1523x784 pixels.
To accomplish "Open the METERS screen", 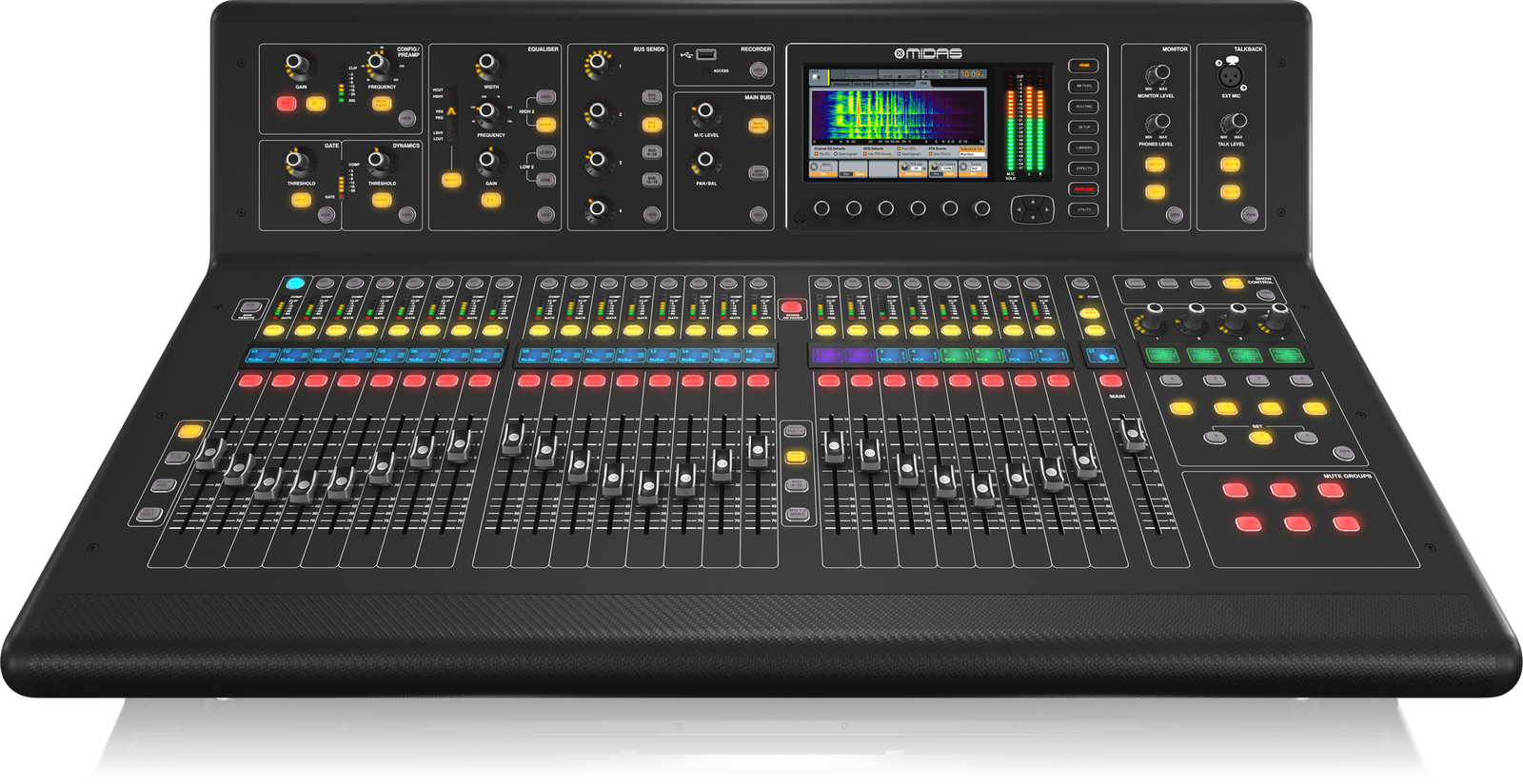I will pos(1083,87).
